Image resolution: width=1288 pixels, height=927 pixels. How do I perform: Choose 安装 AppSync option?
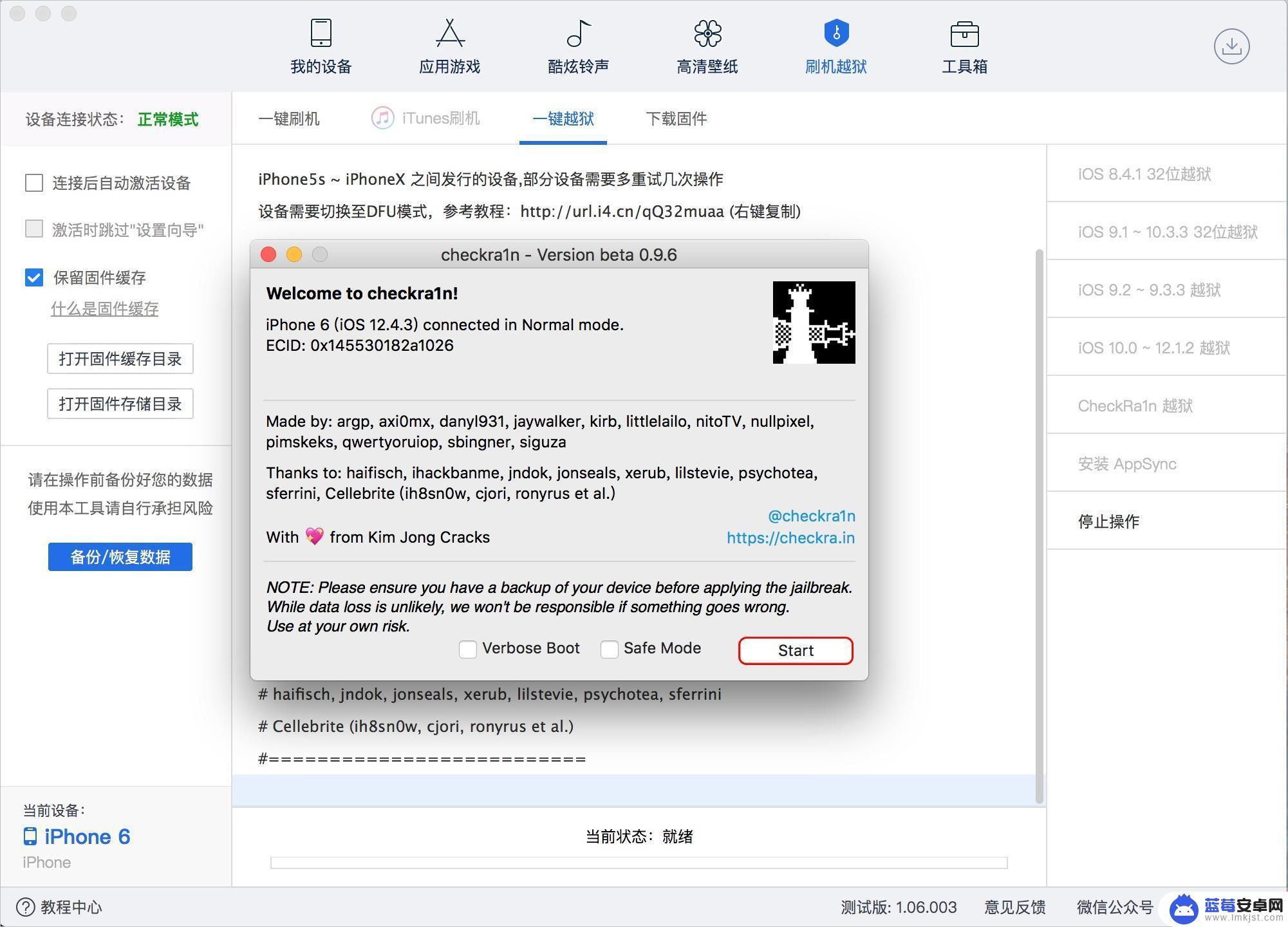(x=1167, y=464)
